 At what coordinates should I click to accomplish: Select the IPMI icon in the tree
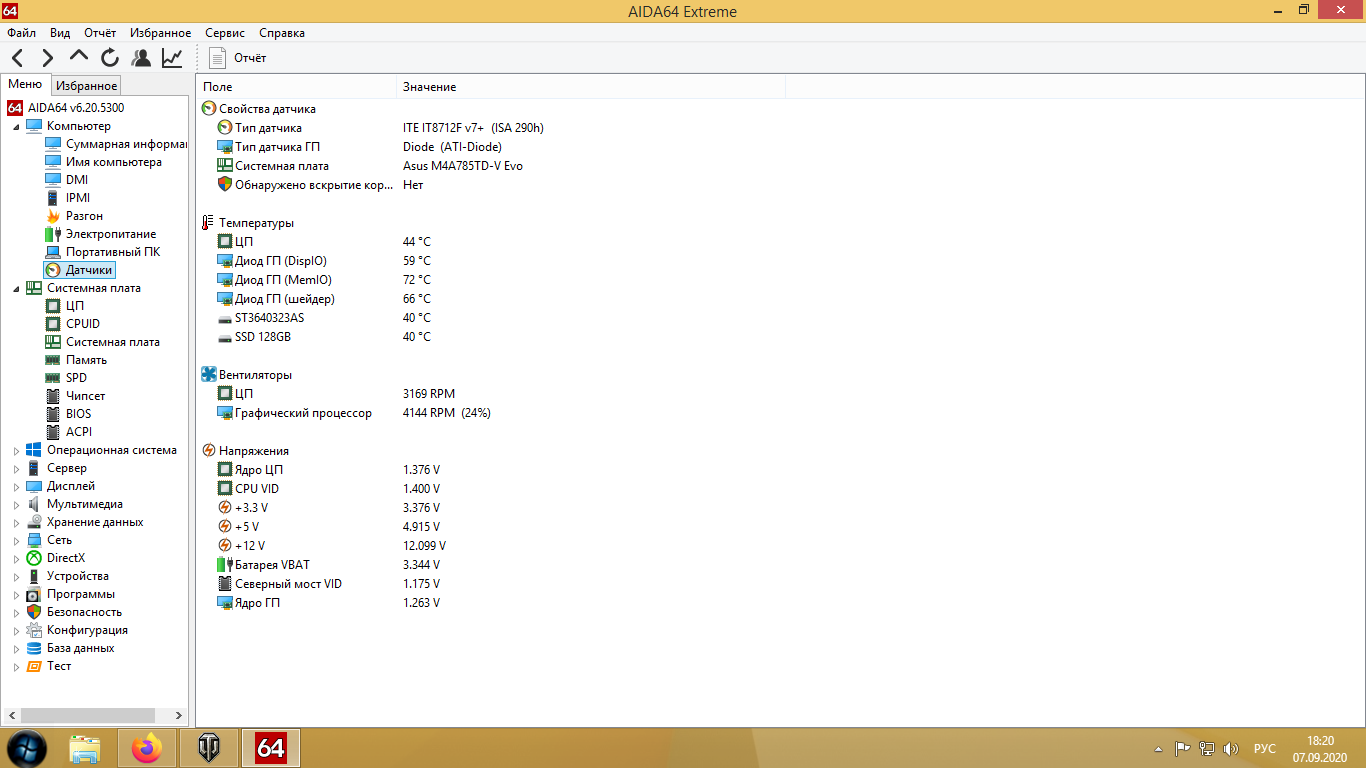tap(53, 198)
